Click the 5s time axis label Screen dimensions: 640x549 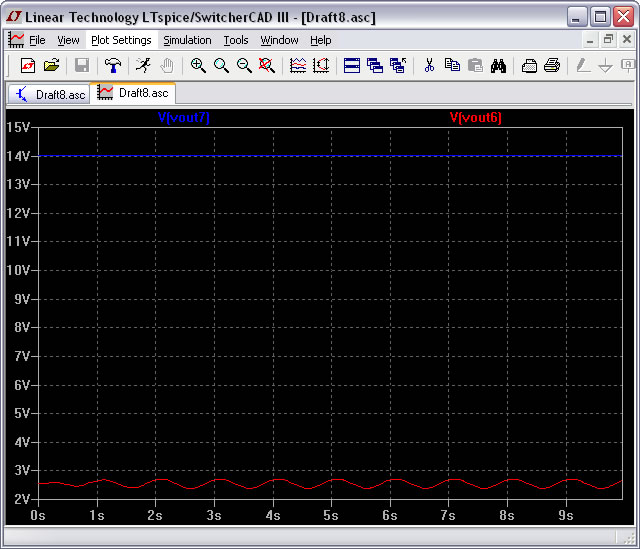[331, 515]
